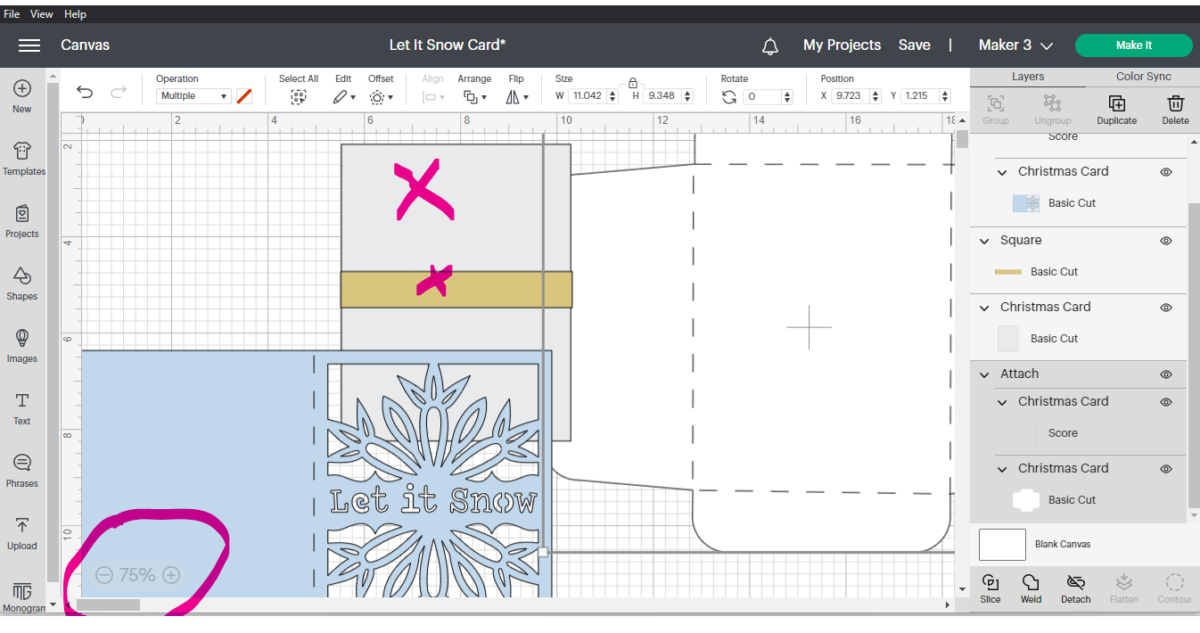Hide the first Christmas Card layer
Image resolution: width=1200 pixels, height=633 pixels.
click(1166, 172)
